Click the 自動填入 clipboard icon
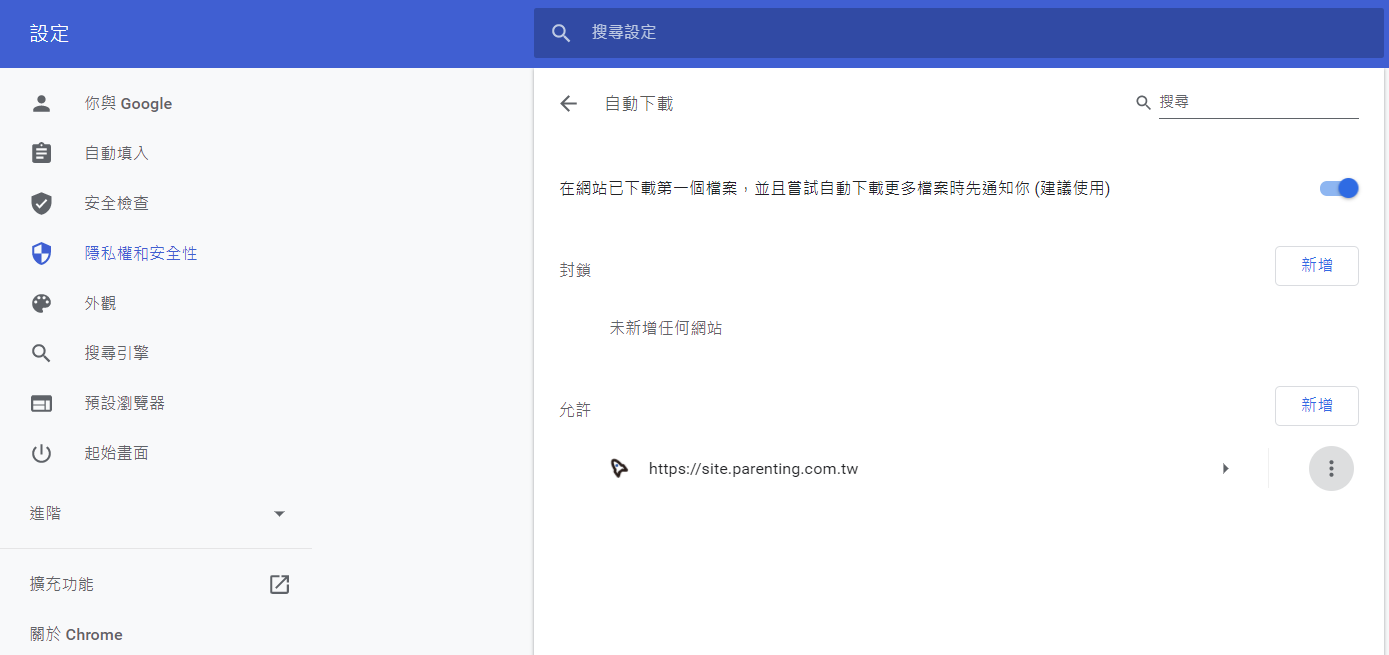The image size is (1389, 655). point(41,153)
